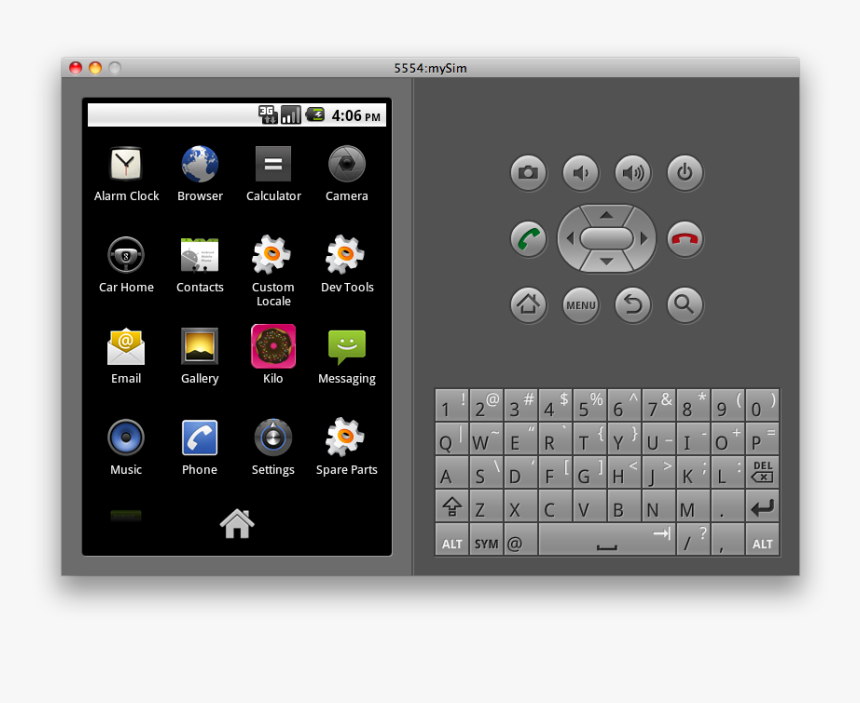Click the comma key
Viewport: 860px width, 703px height.
728,540
